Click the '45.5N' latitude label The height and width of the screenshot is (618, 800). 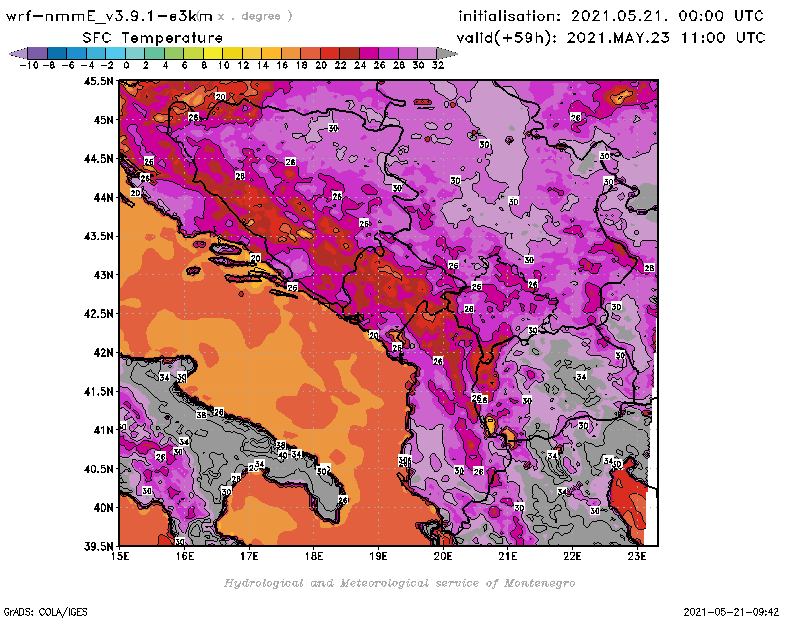98,81
